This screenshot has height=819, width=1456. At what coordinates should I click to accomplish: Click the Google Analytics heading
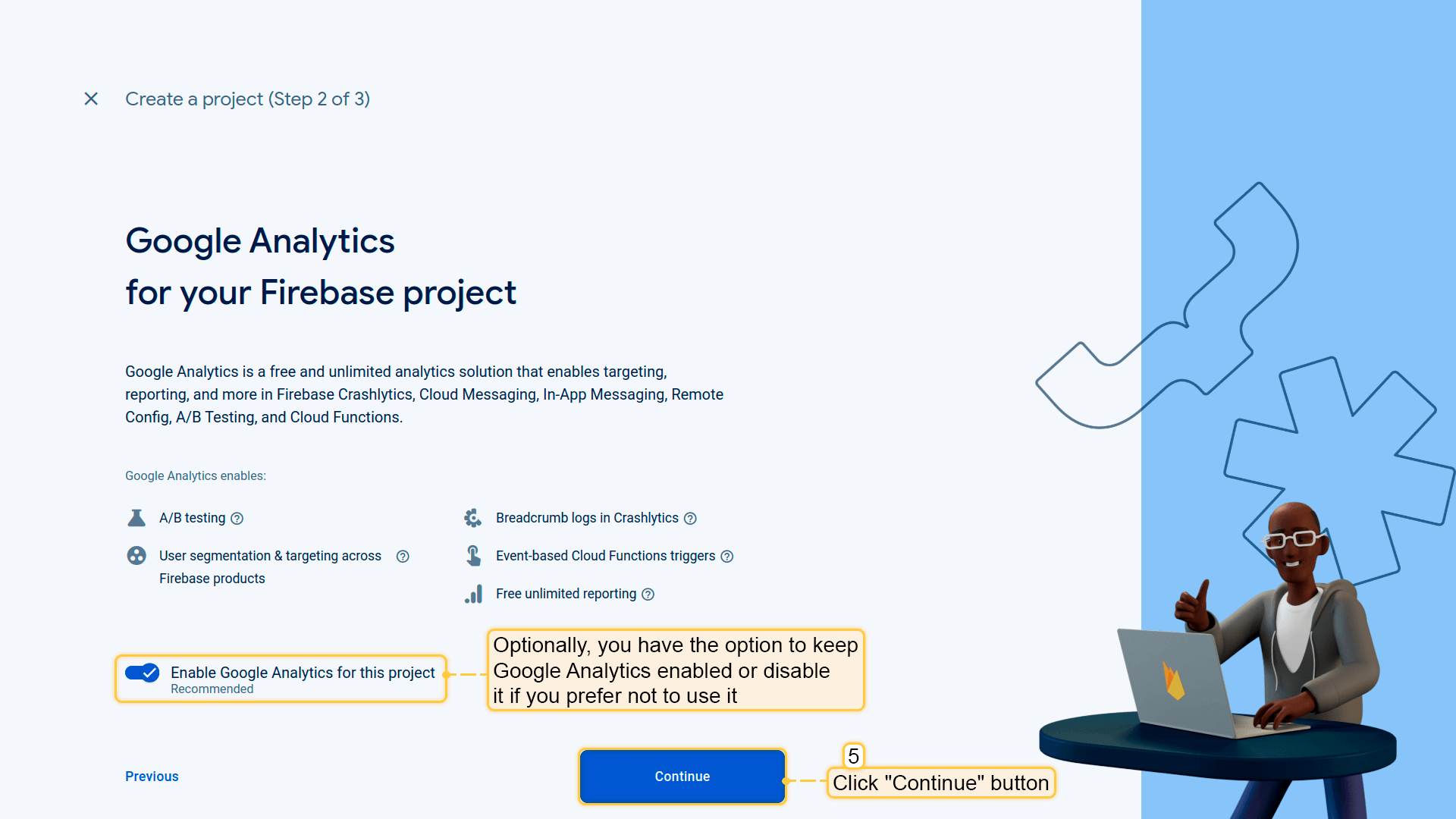pos(259,241)
